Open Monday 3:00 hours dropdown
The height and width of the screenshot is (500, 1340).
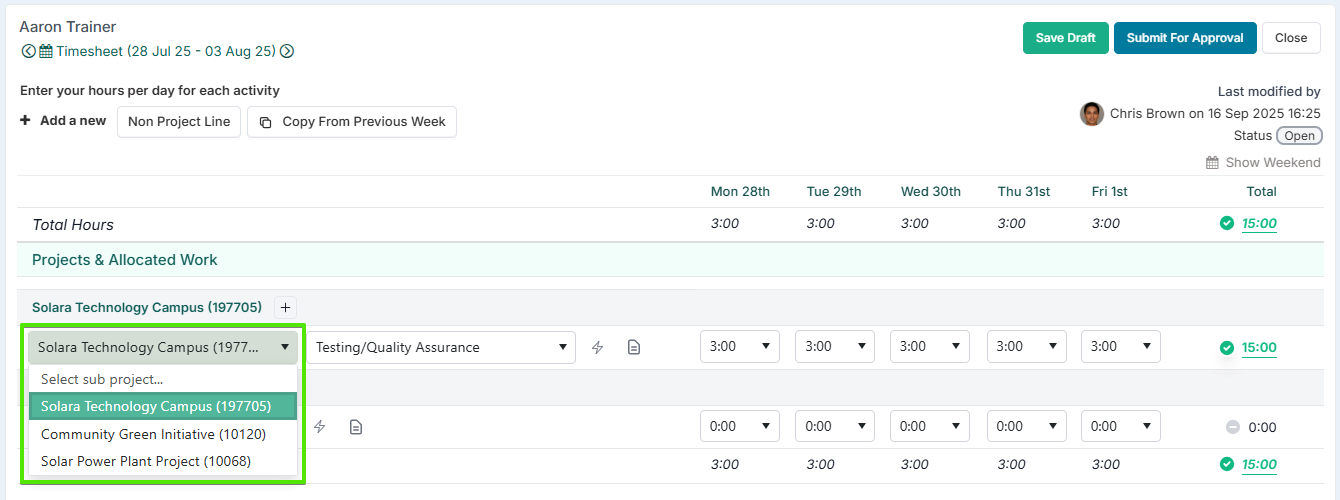pos(740,347)
